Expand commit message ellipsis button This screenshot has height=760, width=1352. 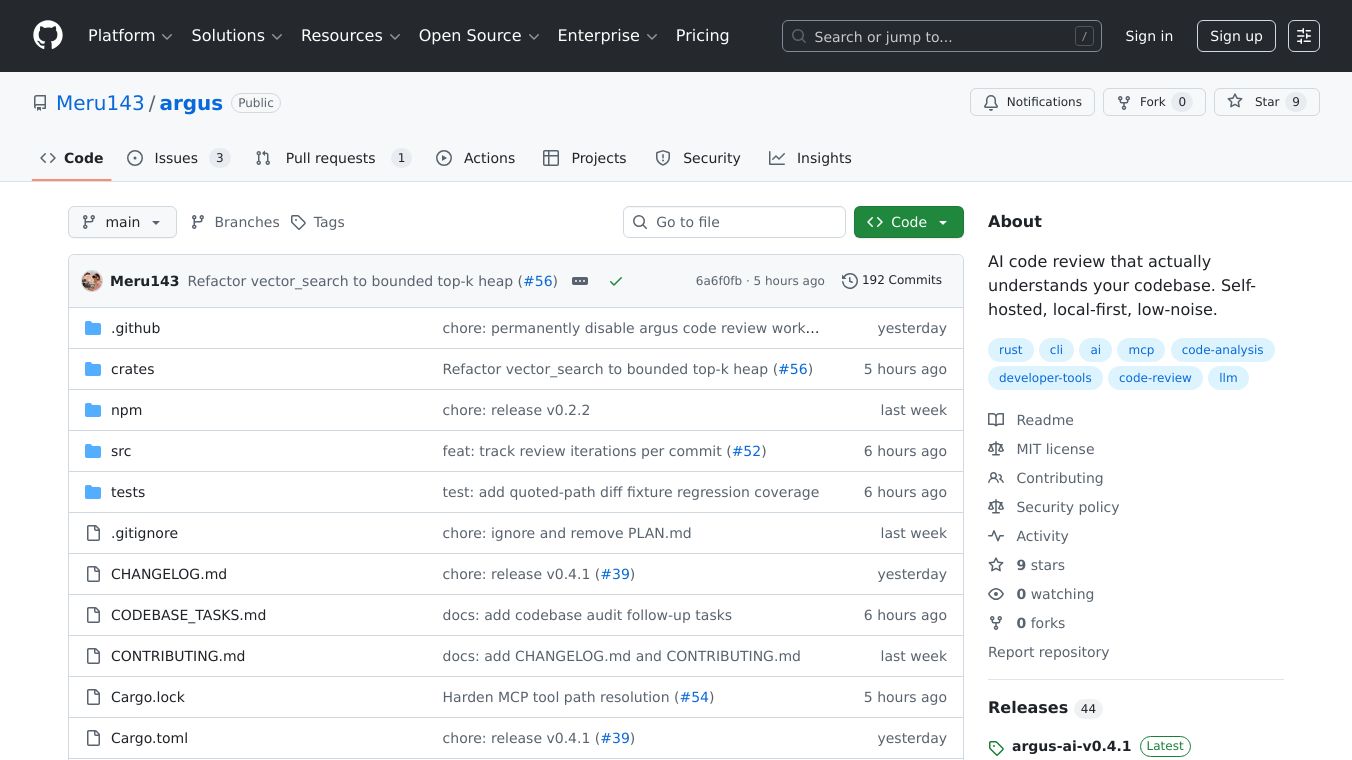tap(580, 281)
